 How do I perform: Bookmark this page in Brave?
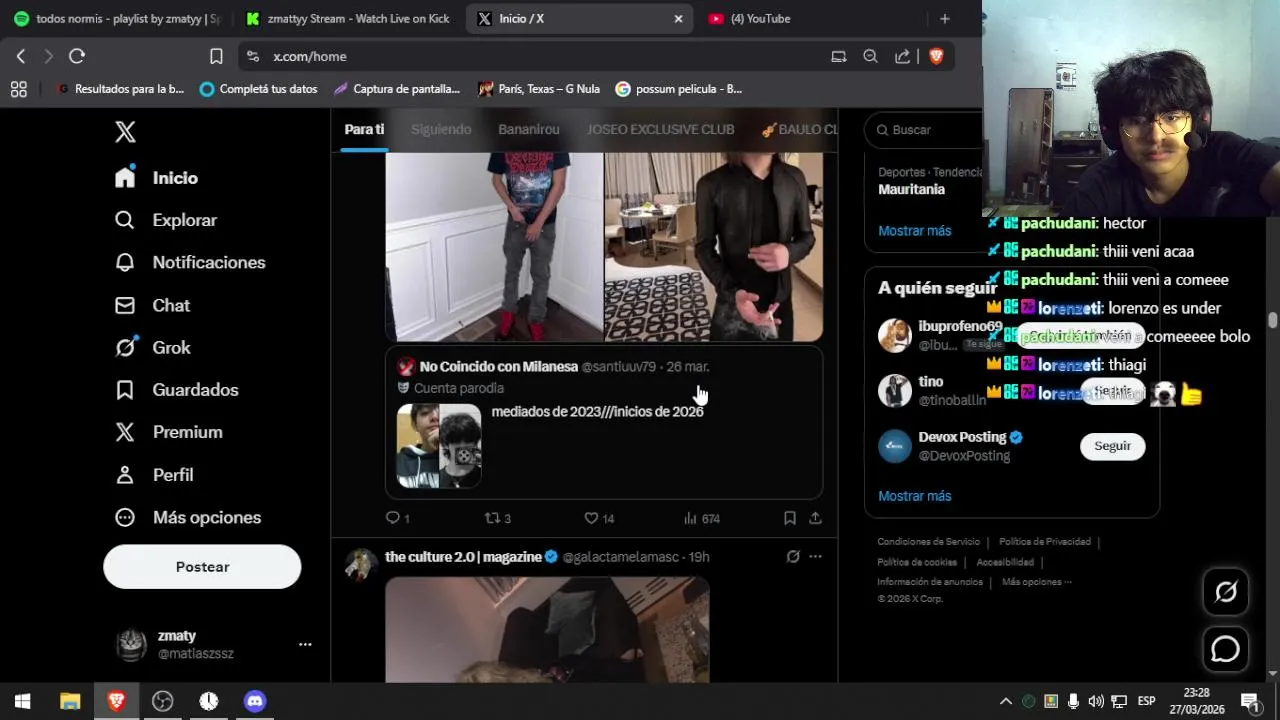point(216,56)
